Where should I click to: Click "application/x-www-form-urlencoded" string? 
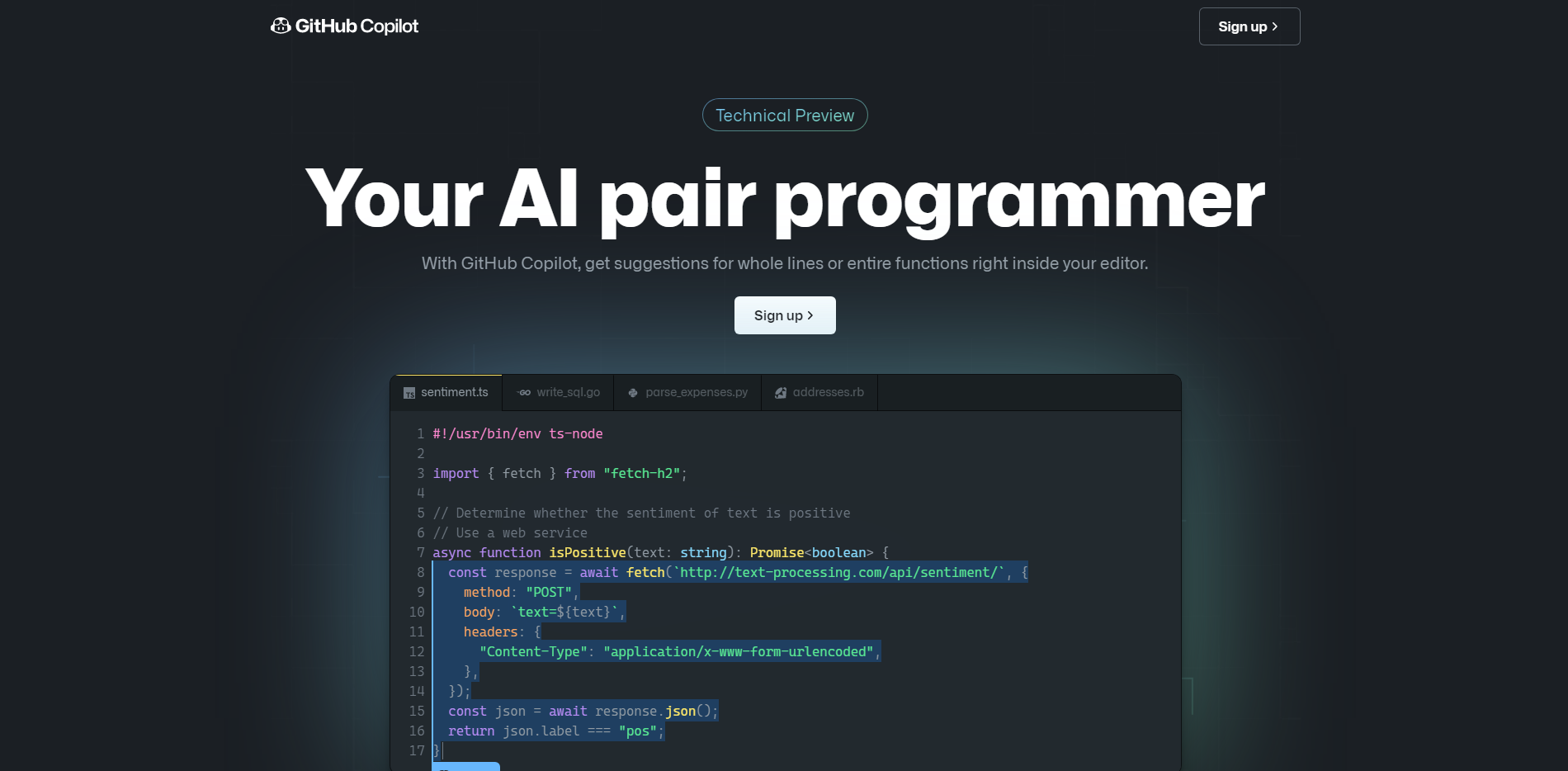click(x=738, y=652)
